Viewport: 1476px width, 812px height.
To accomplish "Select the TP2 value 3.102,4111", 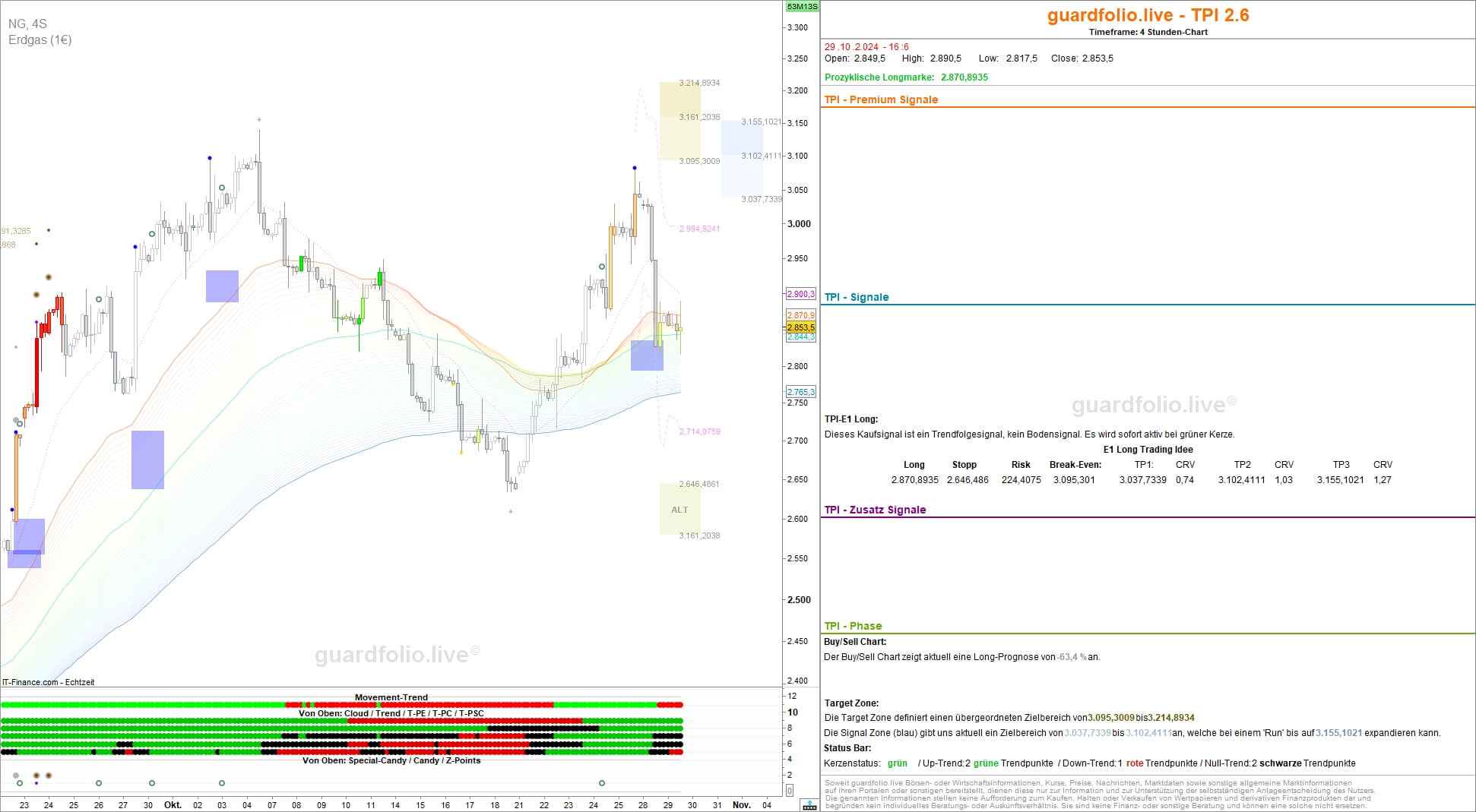I will [1241, 480].
